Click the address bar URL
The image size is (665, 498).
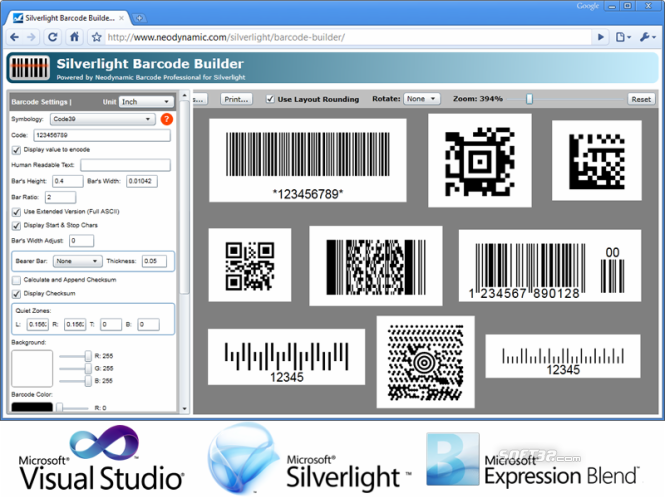click(226, 37)
